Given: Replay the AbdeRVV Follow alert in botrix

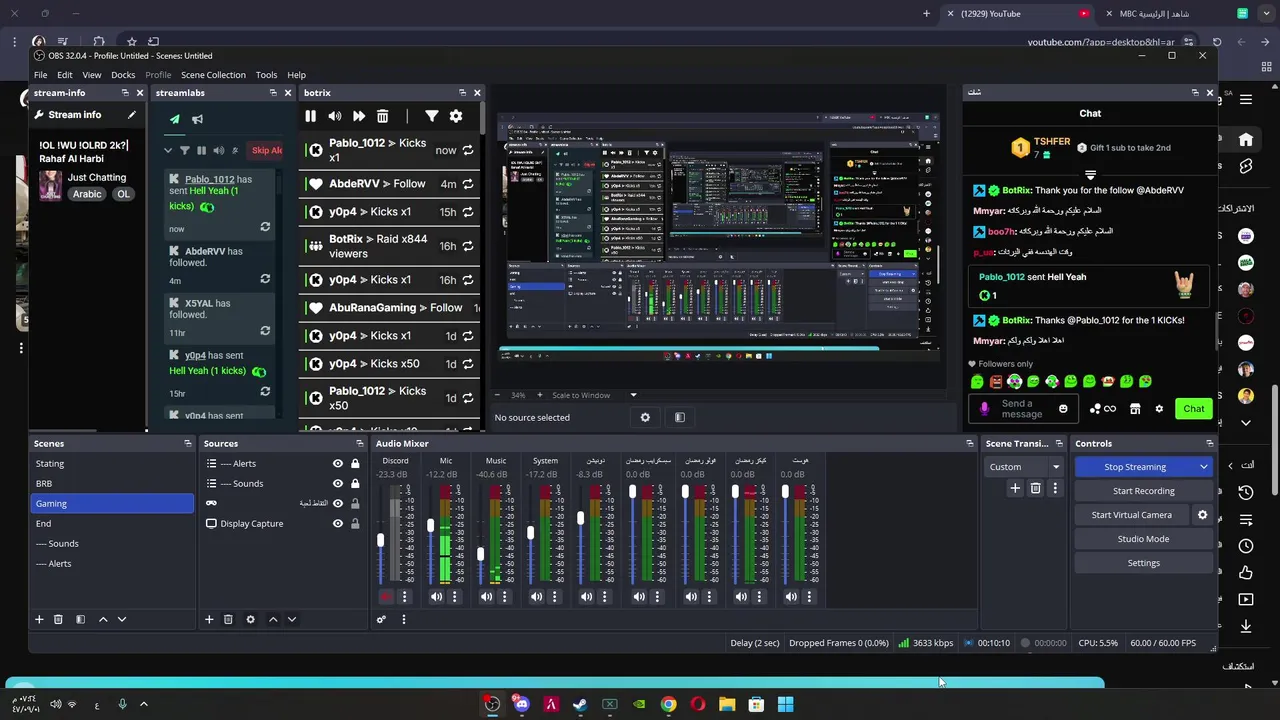Looking at the screenshot, I should (x=467, y=184).
